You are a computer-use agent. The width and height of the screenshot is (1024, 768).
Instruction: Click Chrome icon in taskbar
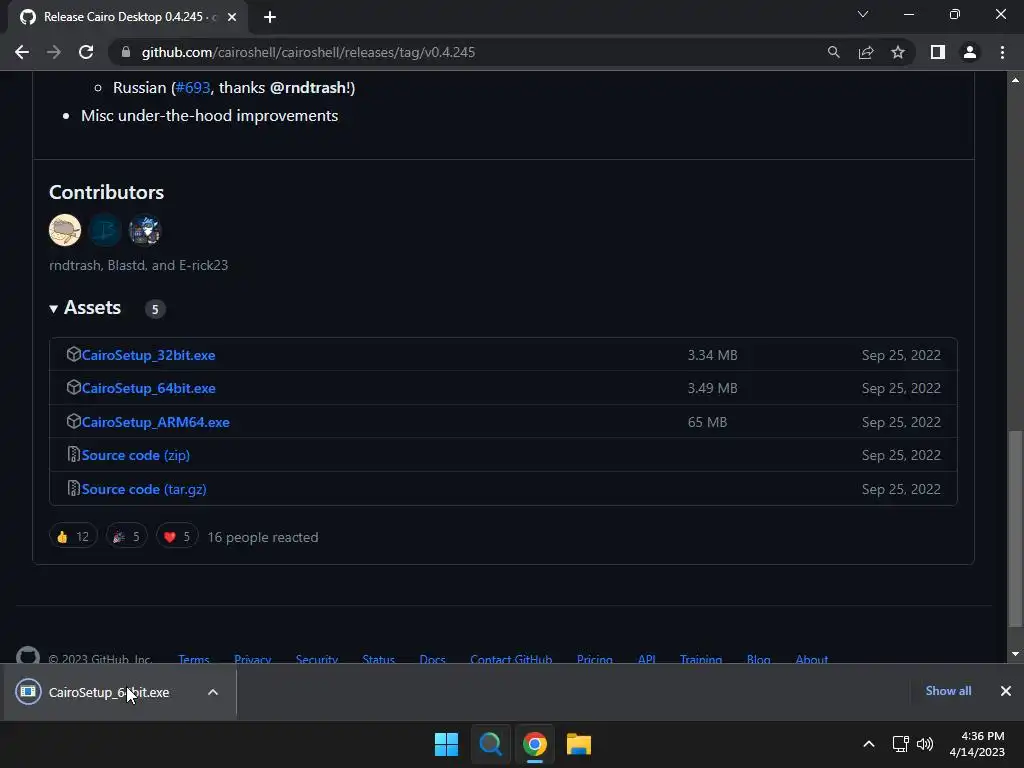535,744
